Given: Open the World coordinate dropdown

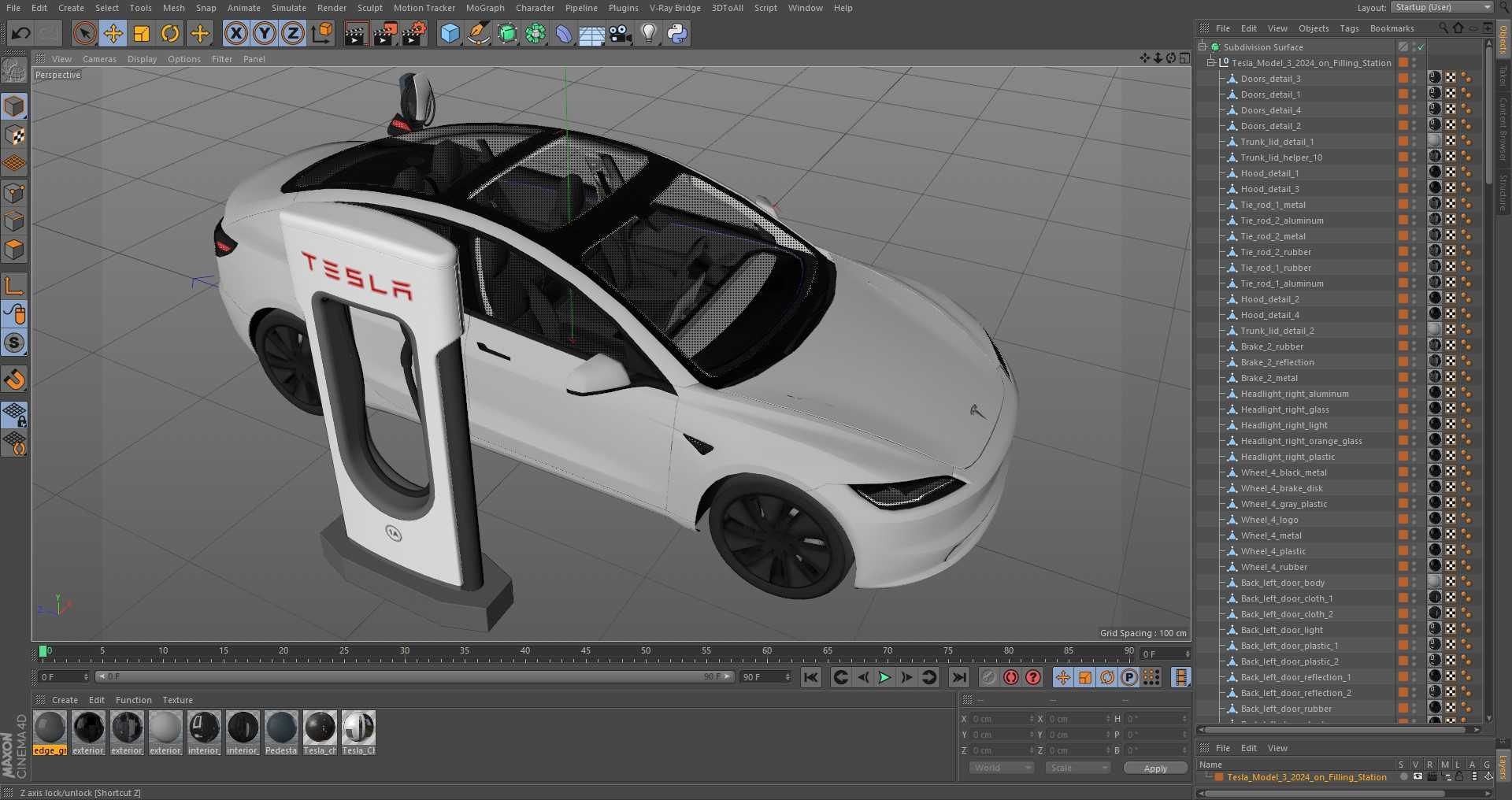Looking at the screenshot, I should click(1002, 768).
